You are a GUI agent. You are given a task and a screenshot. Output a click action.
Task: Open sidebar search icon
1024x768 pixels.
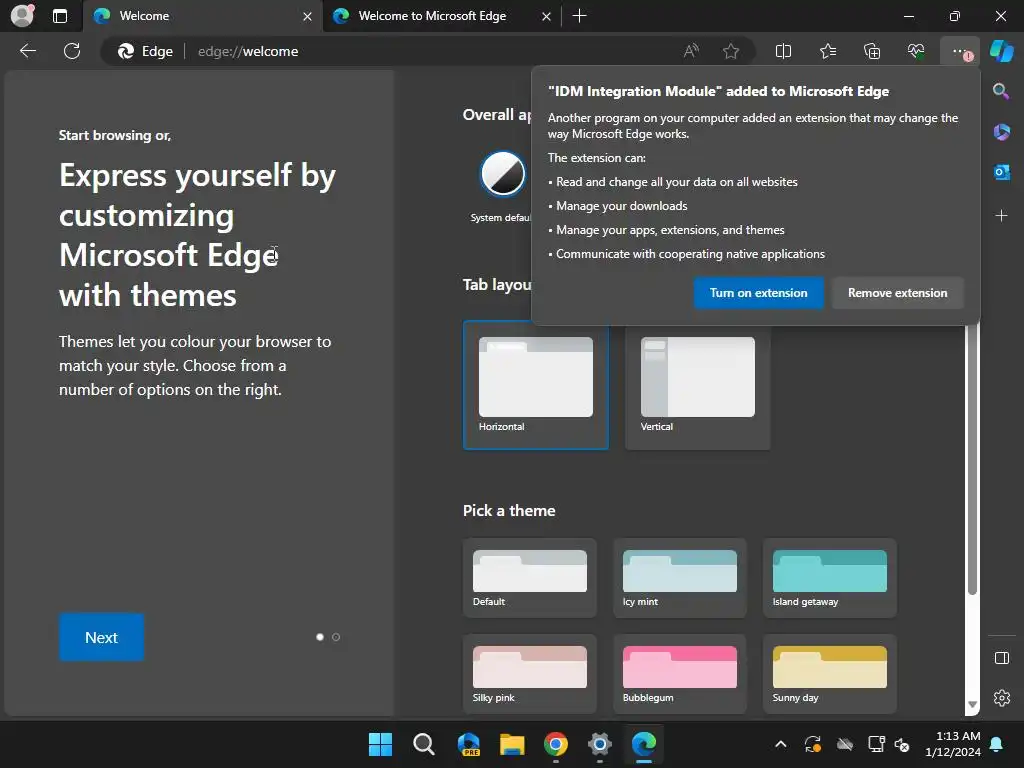point(1001,91)
